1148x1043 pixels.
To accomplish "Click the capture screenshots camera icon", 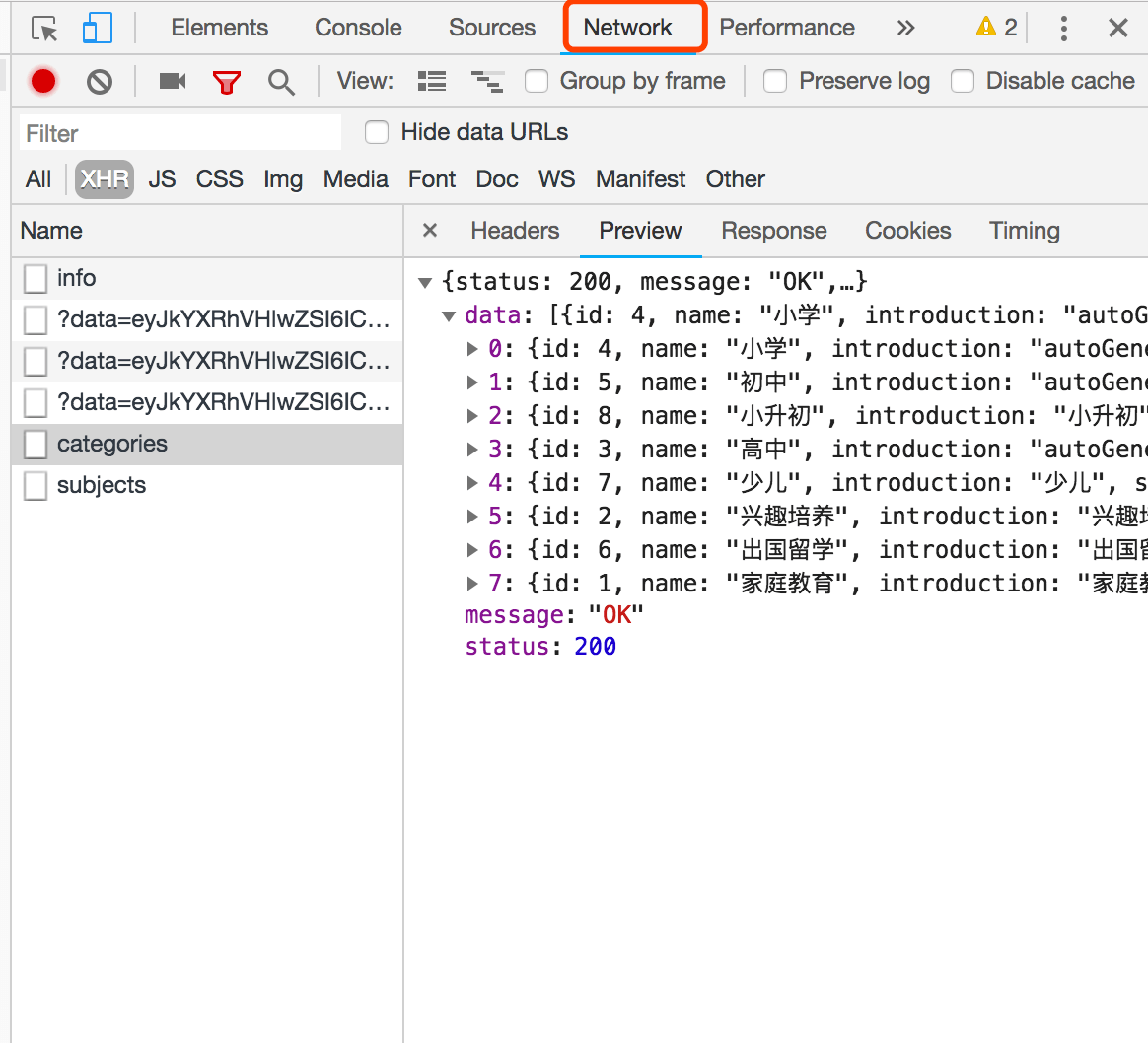I will point(173,81).
